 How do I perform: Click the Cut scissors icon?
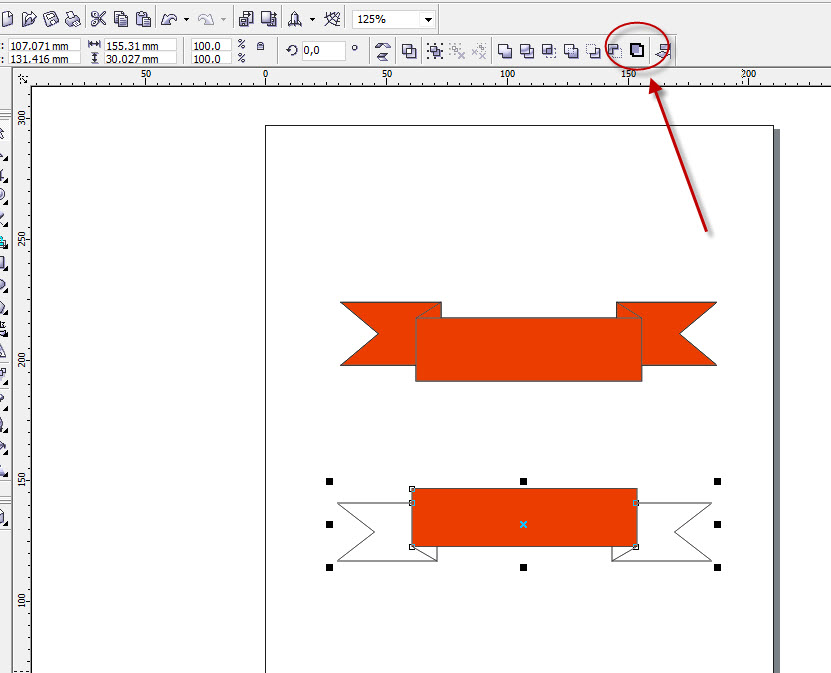click(x=98, y=19)
